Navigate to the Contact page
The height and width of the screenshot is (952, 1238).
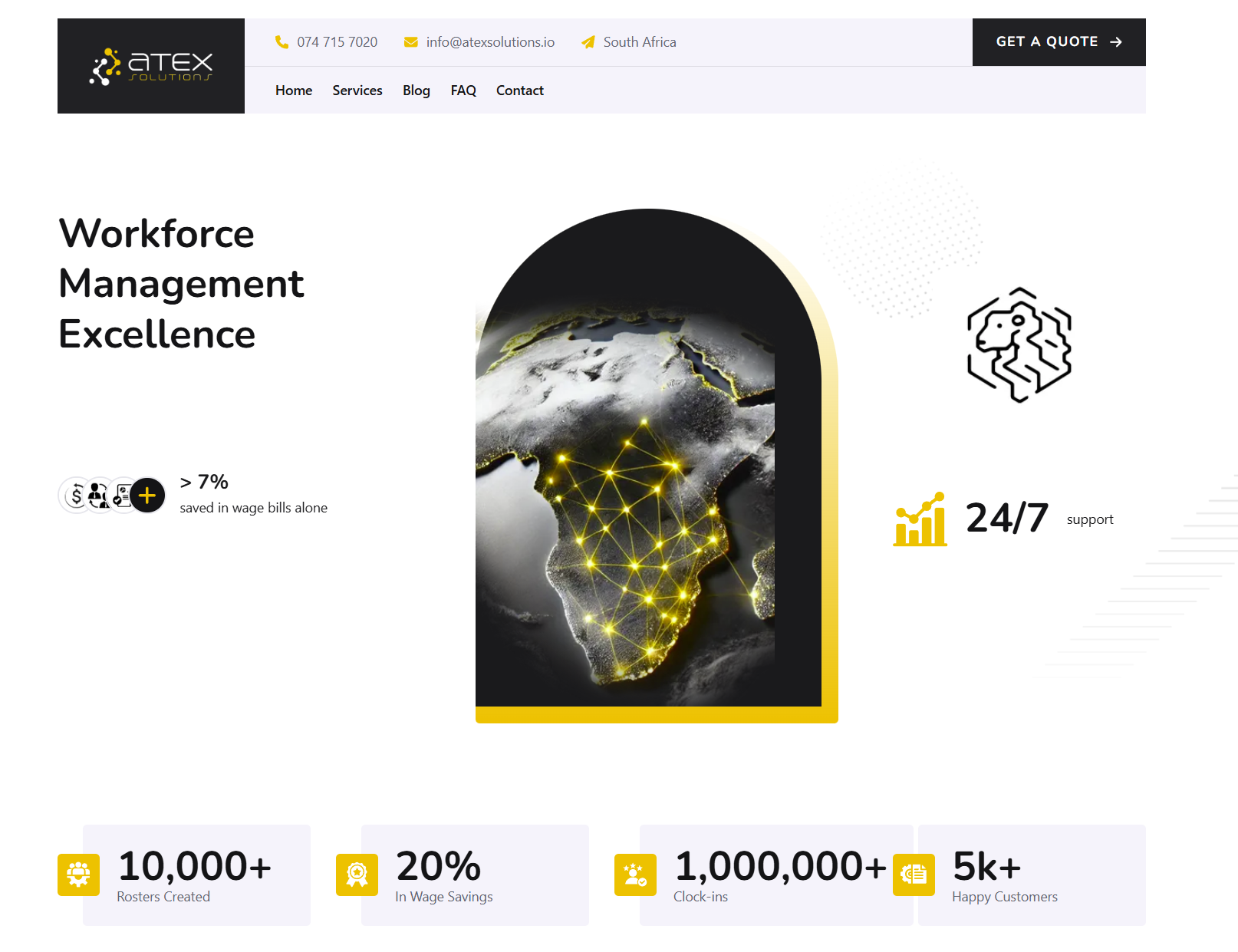coord(520,91)
